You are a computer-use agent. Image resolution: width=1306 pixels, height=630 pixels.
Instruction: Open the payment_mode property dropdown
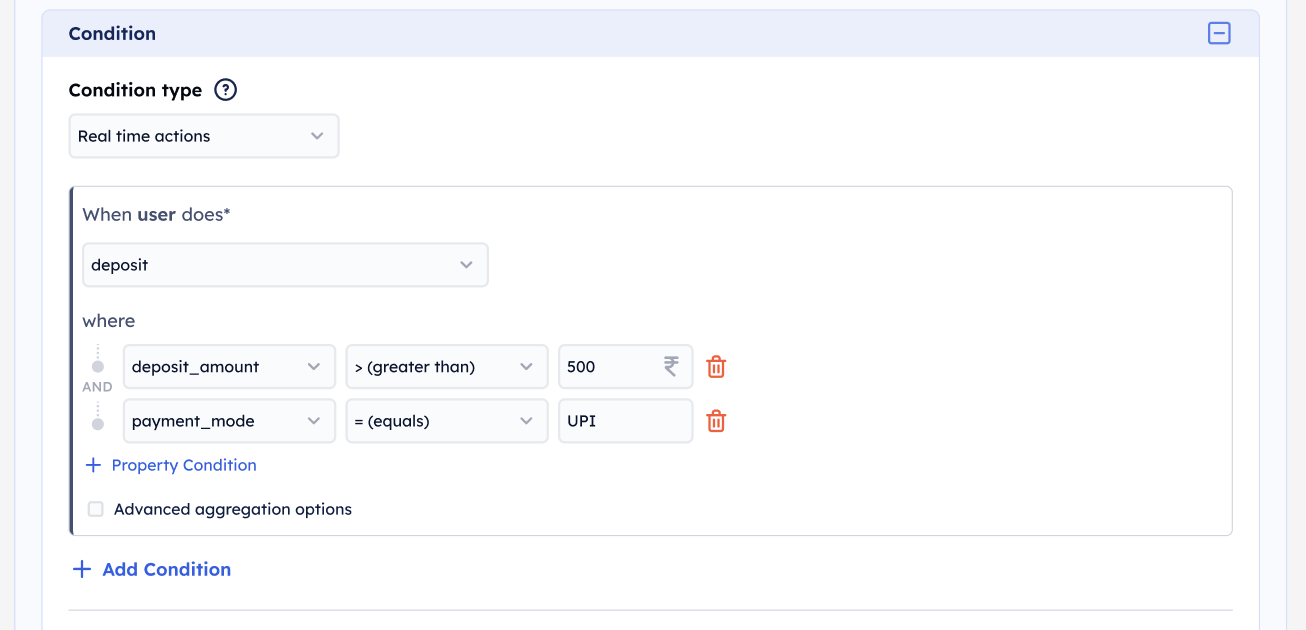229,421
